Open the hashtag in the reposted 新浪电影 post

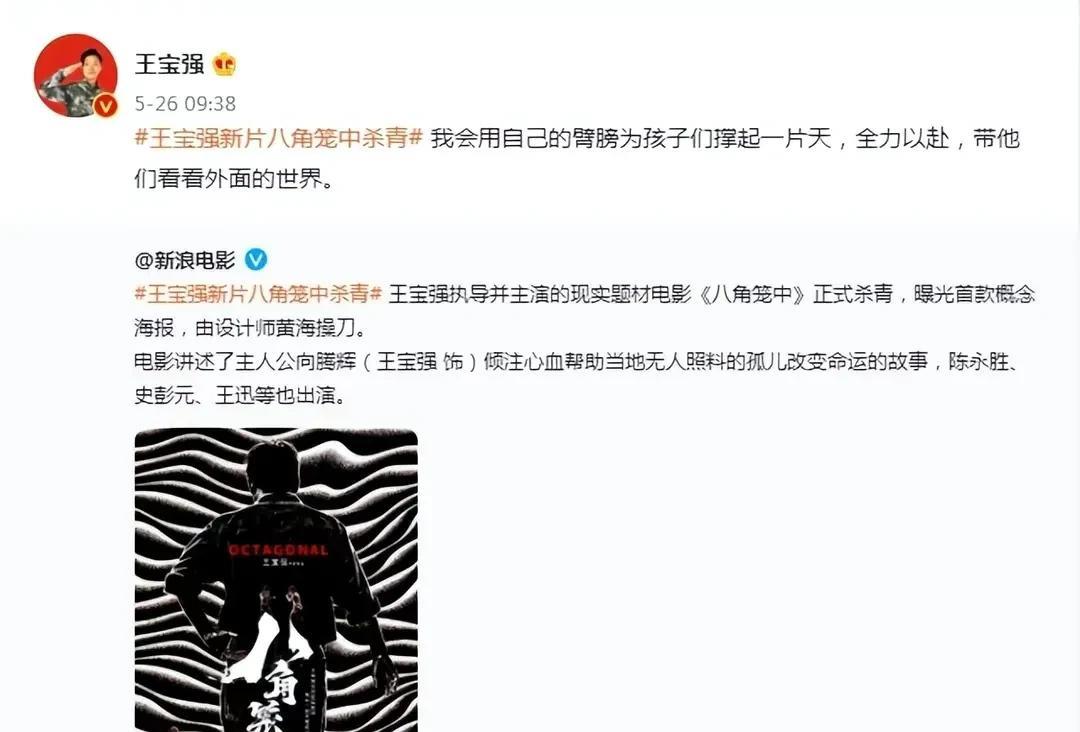click(x=258, y=294)
